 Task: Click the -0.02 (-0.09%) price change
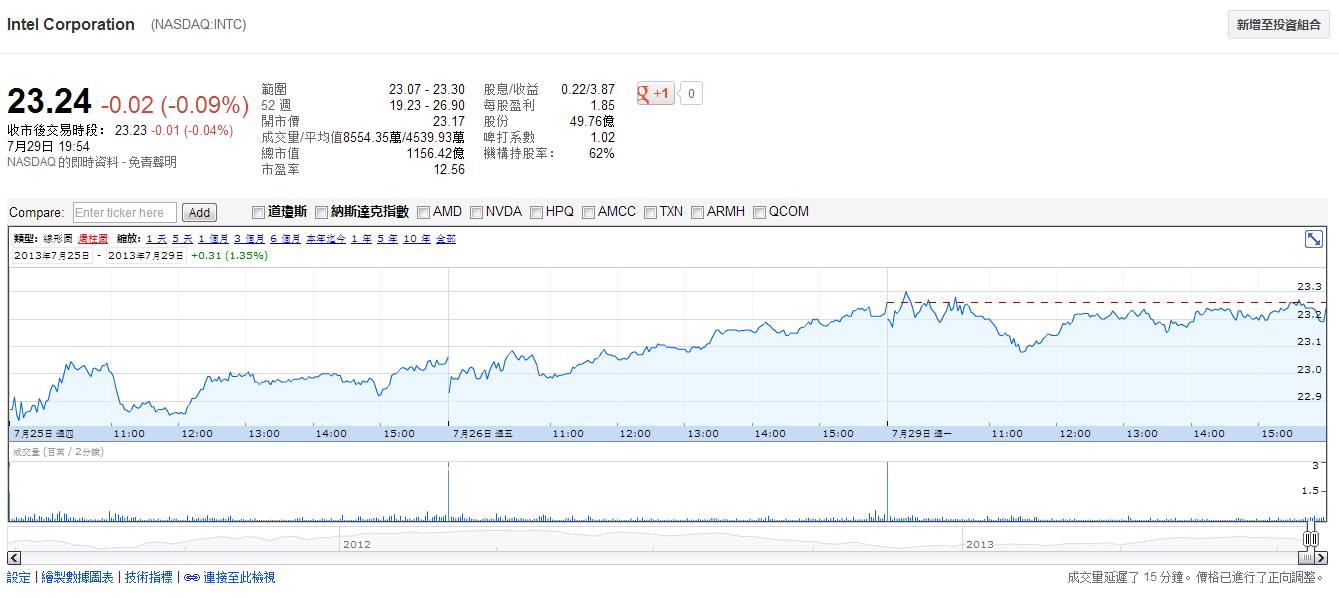[x=175, y=105]
